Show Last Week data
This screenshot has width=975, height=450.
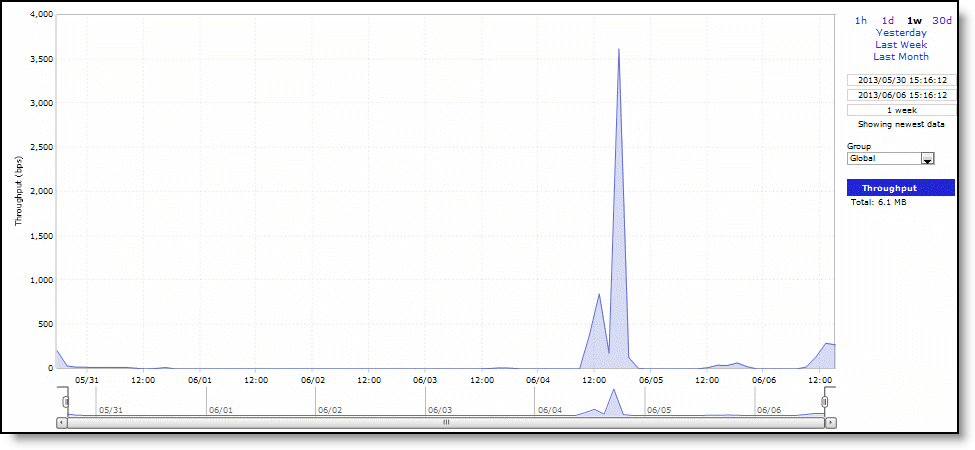click(901, 44)
